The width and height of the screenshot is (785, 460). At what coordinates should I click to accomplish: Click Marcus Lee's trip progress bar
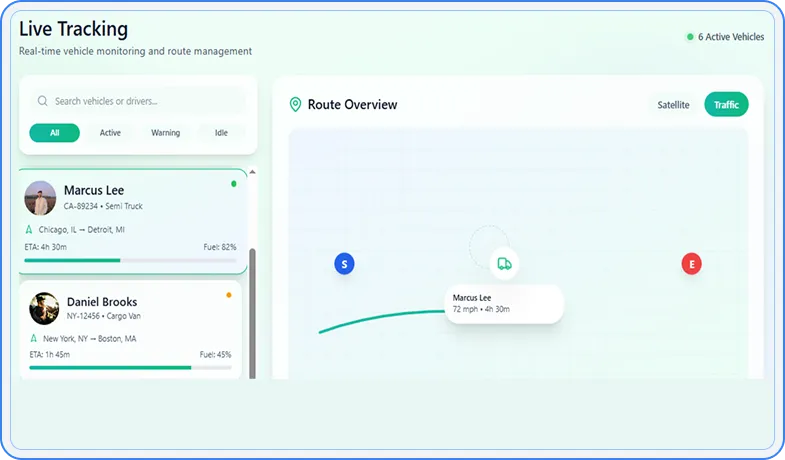(x=130, y=260)
